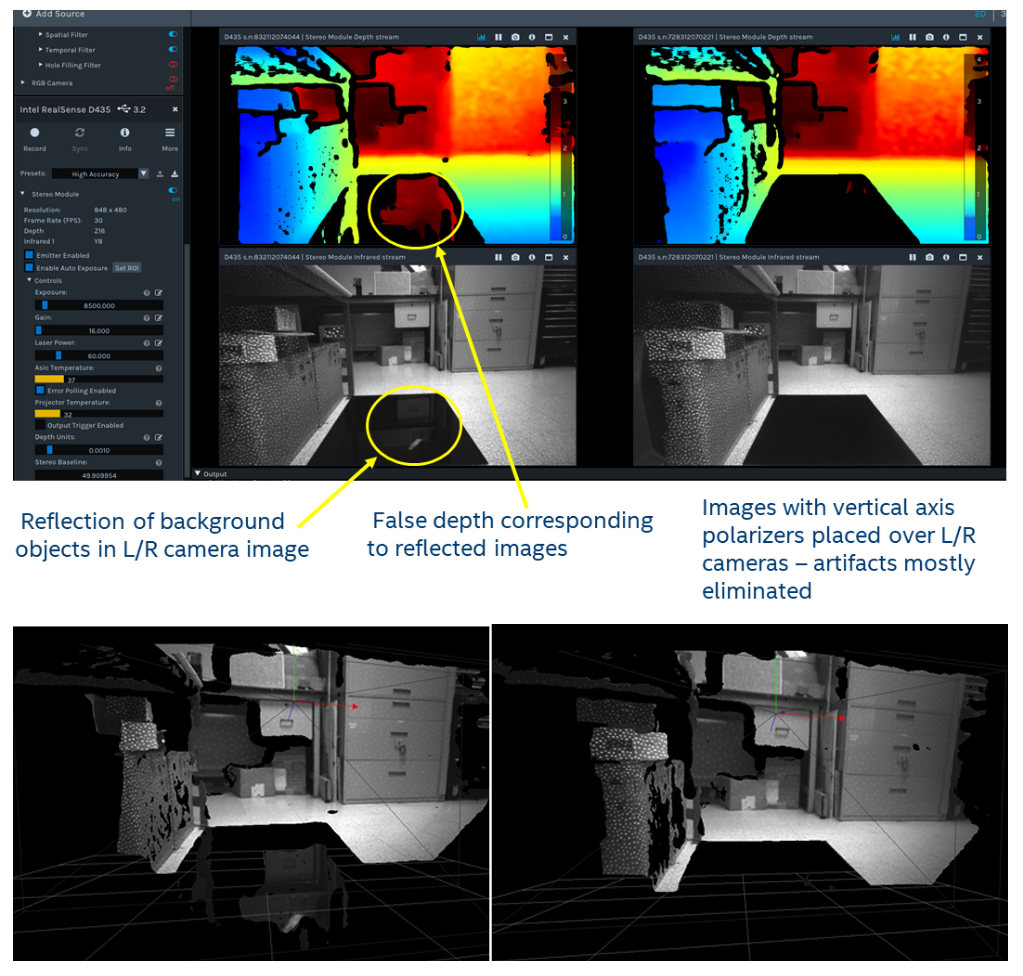Click the Add Source plus icon
The height and width of the screenshot is (976, 1023).
[27, 13]
